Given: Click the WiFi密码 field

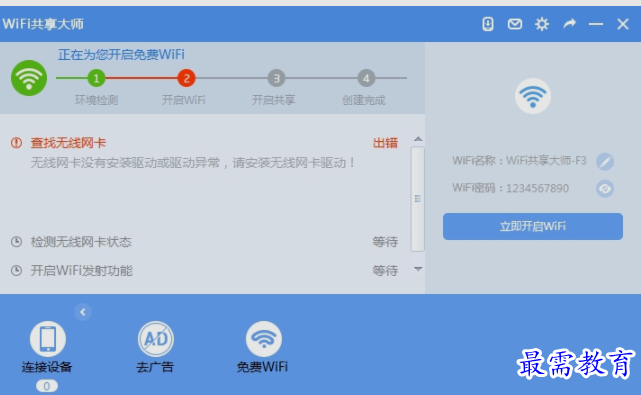Looking at the screenshot, I should click(511, 188).
